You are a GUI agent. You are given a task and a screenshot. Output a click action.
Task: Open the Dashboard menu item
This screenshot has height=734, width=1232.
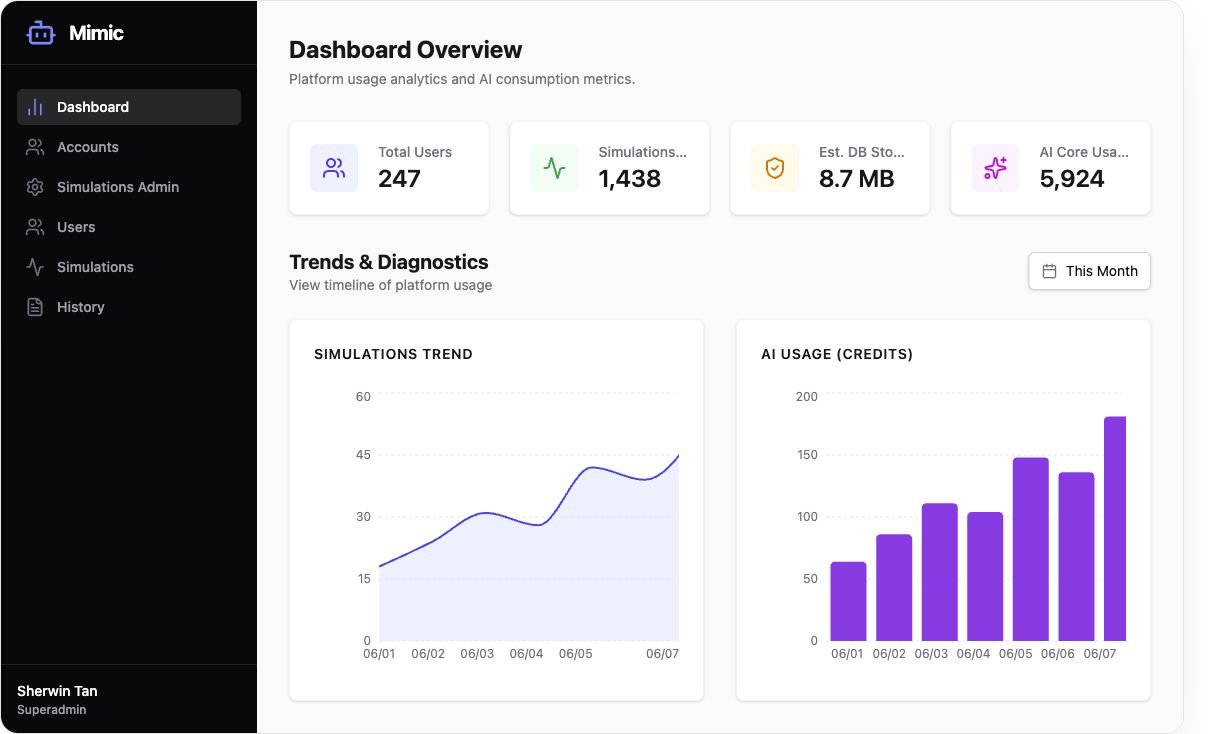tap(129, 107)
